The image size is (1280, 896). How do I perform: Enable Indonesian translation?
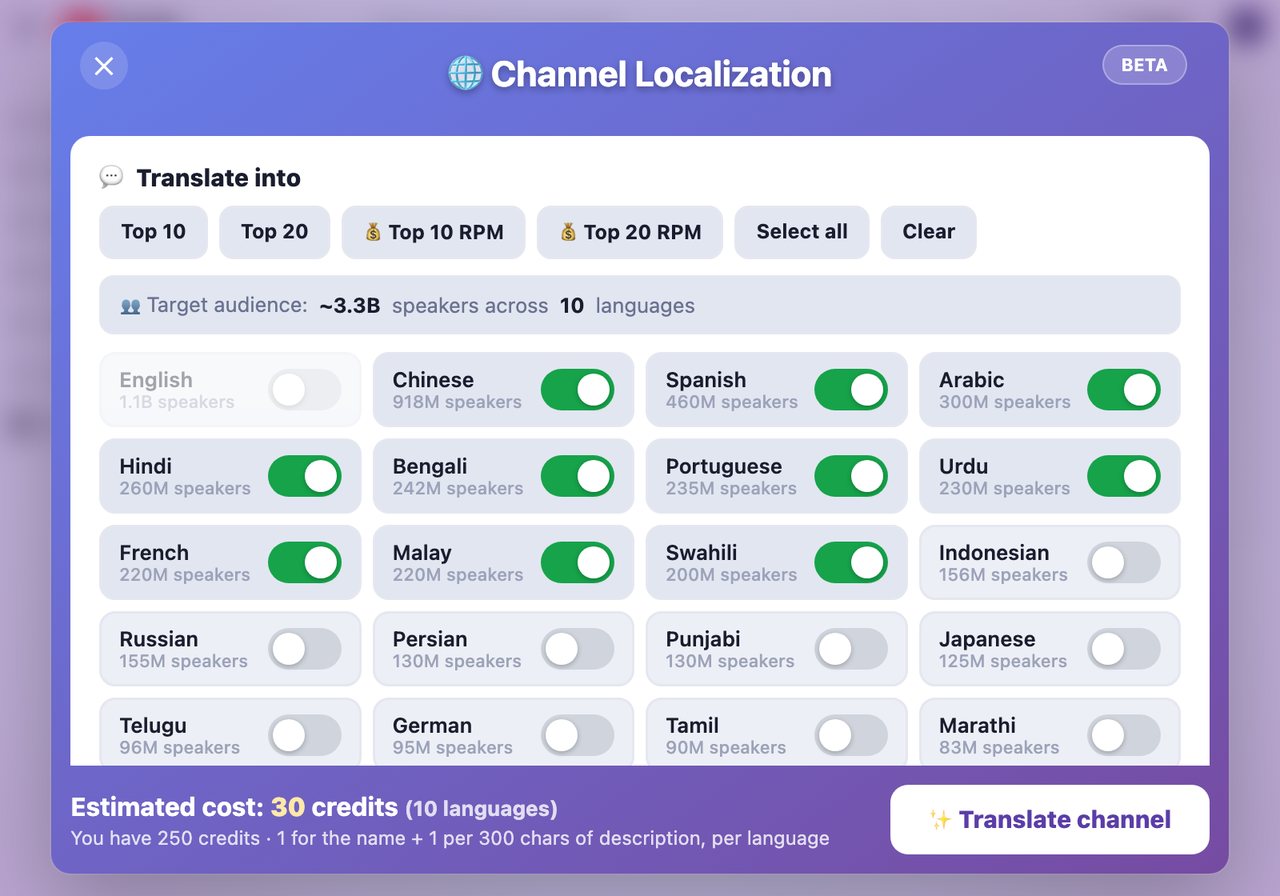[1123, 563]
